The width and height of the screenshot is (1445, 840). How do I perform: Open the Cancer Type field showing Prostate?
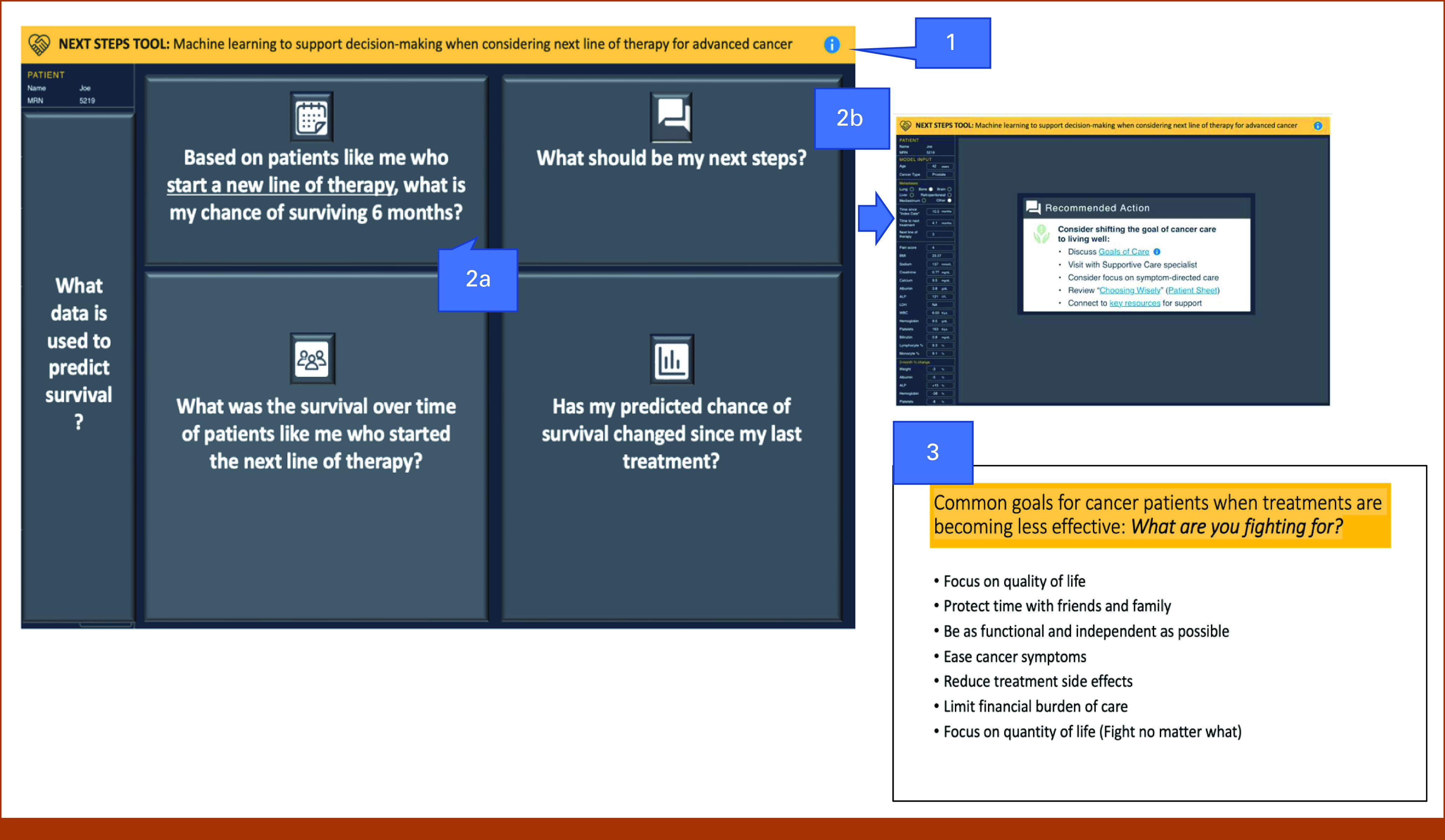940,175
